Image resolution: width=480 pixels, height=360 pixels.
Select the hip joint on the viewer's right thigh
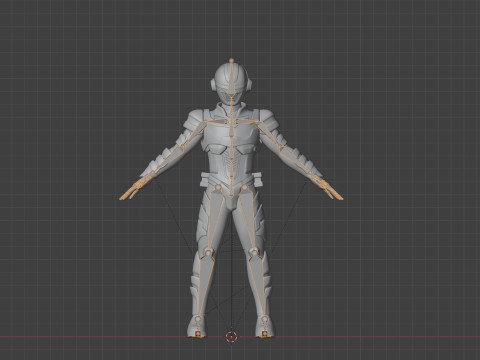[x=244, y=188]
